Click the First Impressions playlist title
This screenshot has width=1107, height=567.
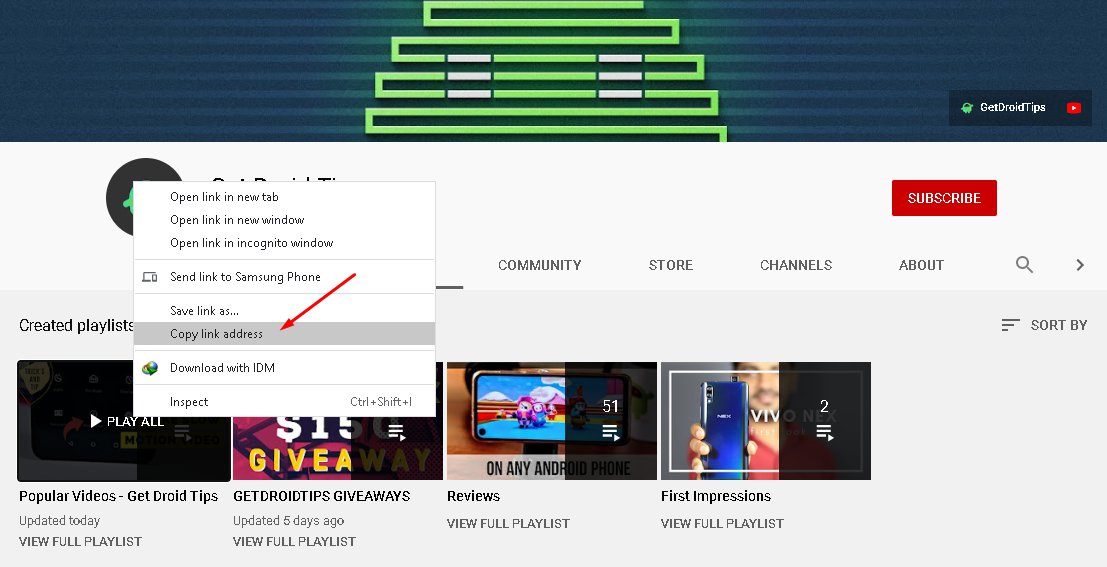coord(716,496)
